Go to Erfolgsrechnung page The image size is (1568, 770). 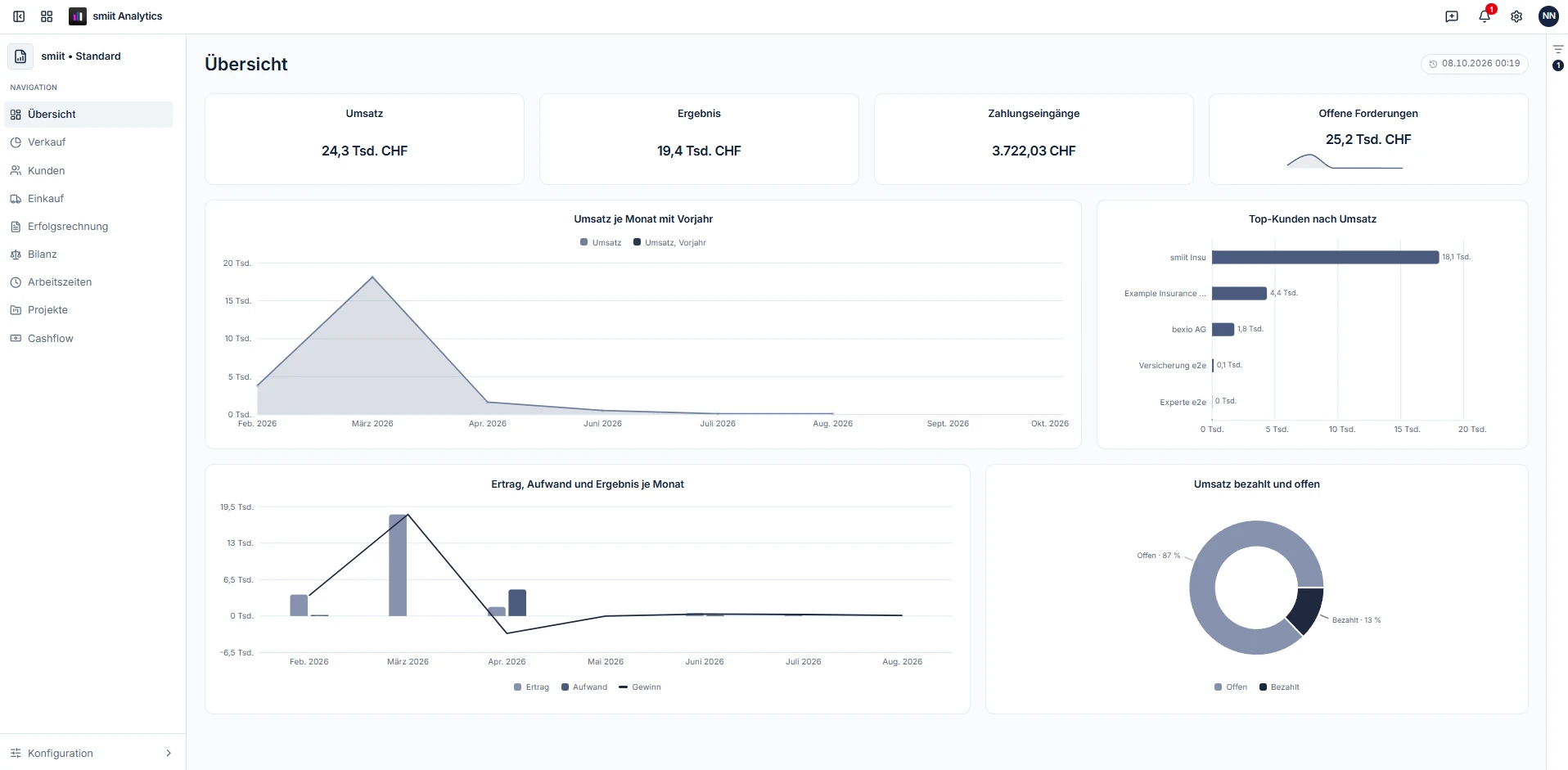[88, 227]
